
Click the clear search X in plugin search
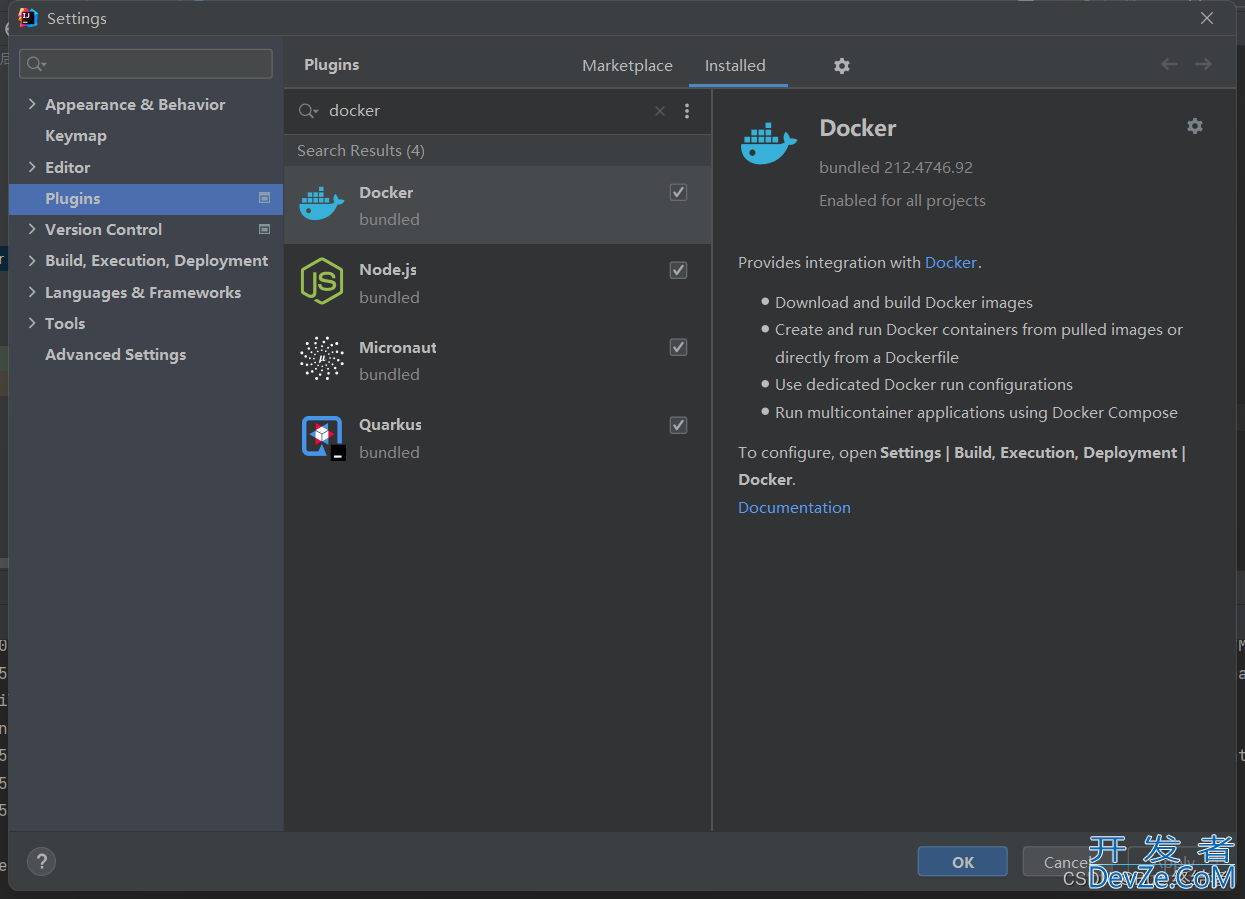coord(660,111)
